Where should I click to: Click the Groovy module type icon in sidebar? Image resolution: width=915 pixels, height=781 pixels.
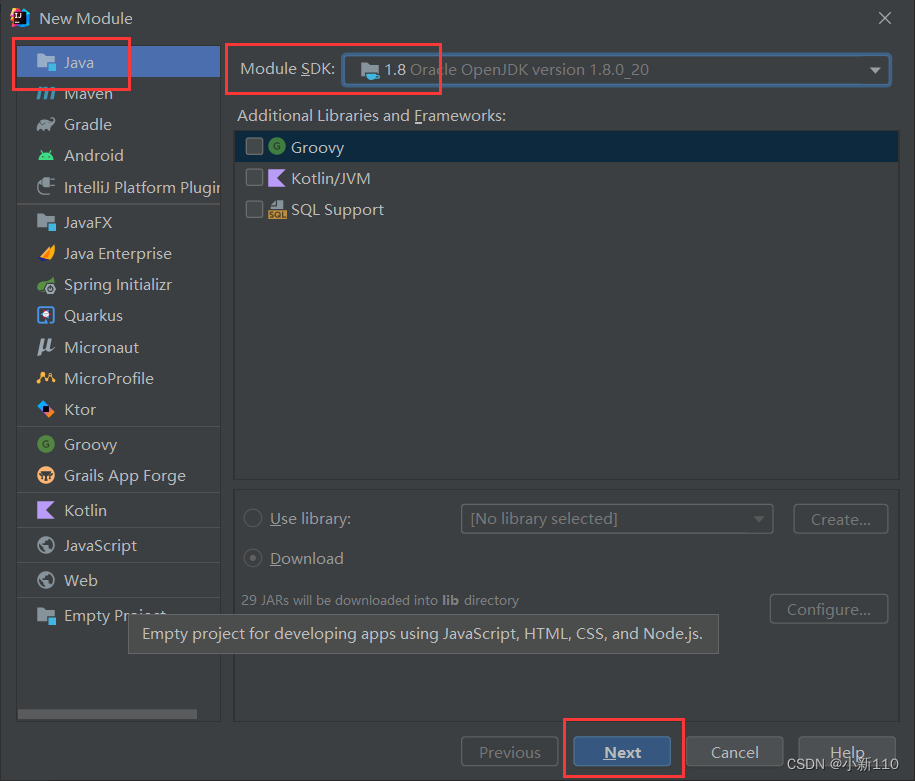click(x=46, y=444)
